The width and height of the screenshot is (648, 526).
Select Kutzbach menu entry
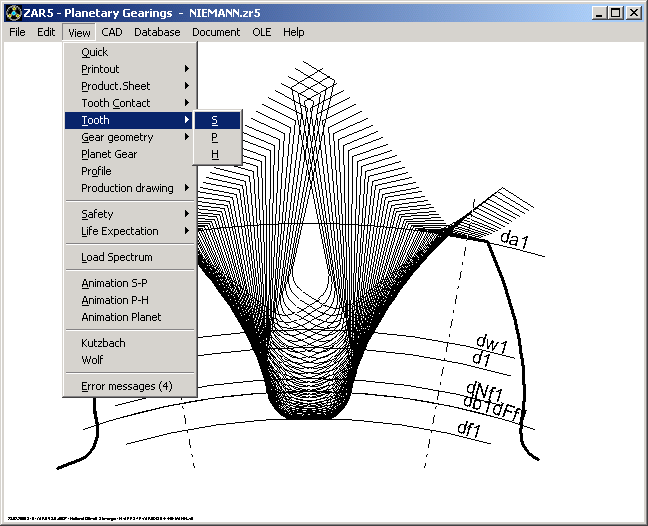103,343
